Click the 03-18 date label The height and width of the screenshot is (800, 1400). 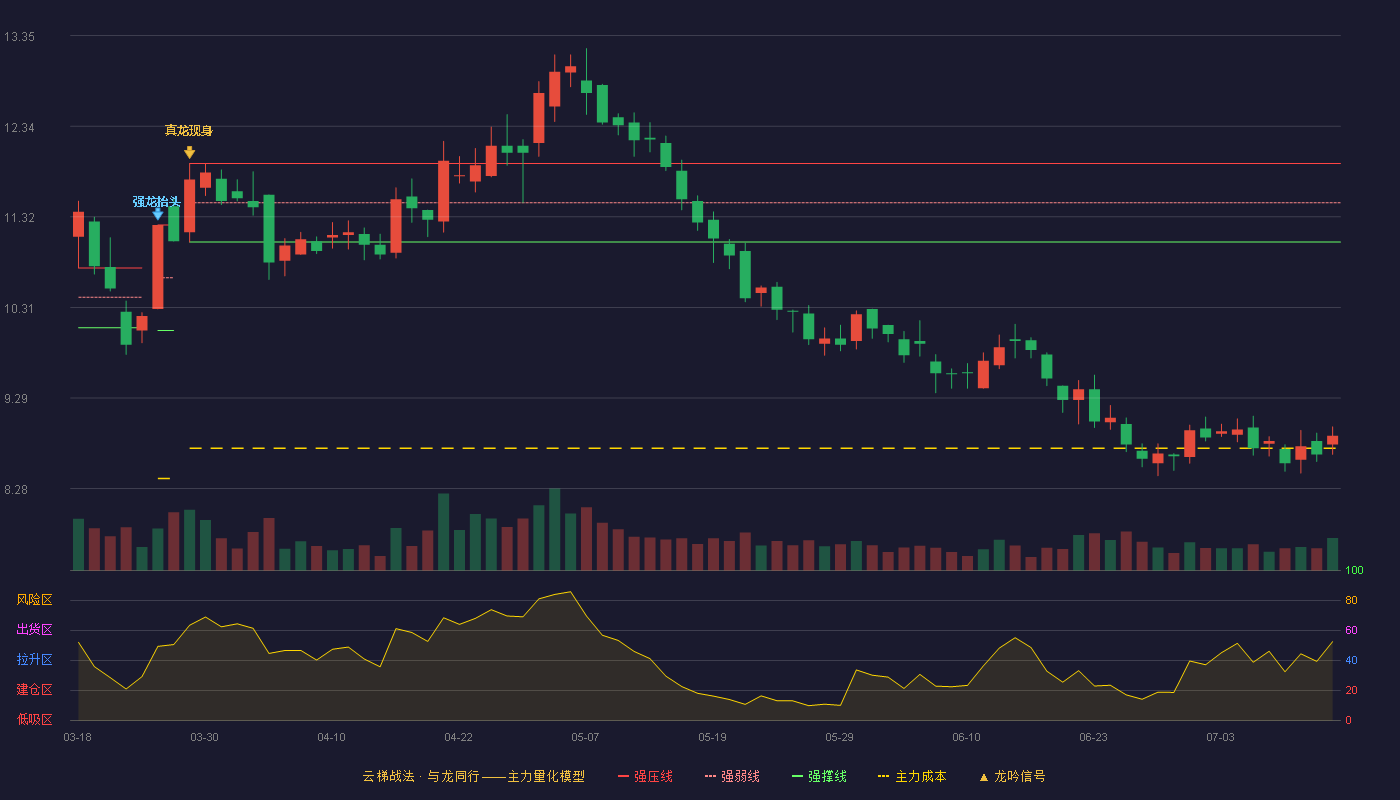point(78,737)
